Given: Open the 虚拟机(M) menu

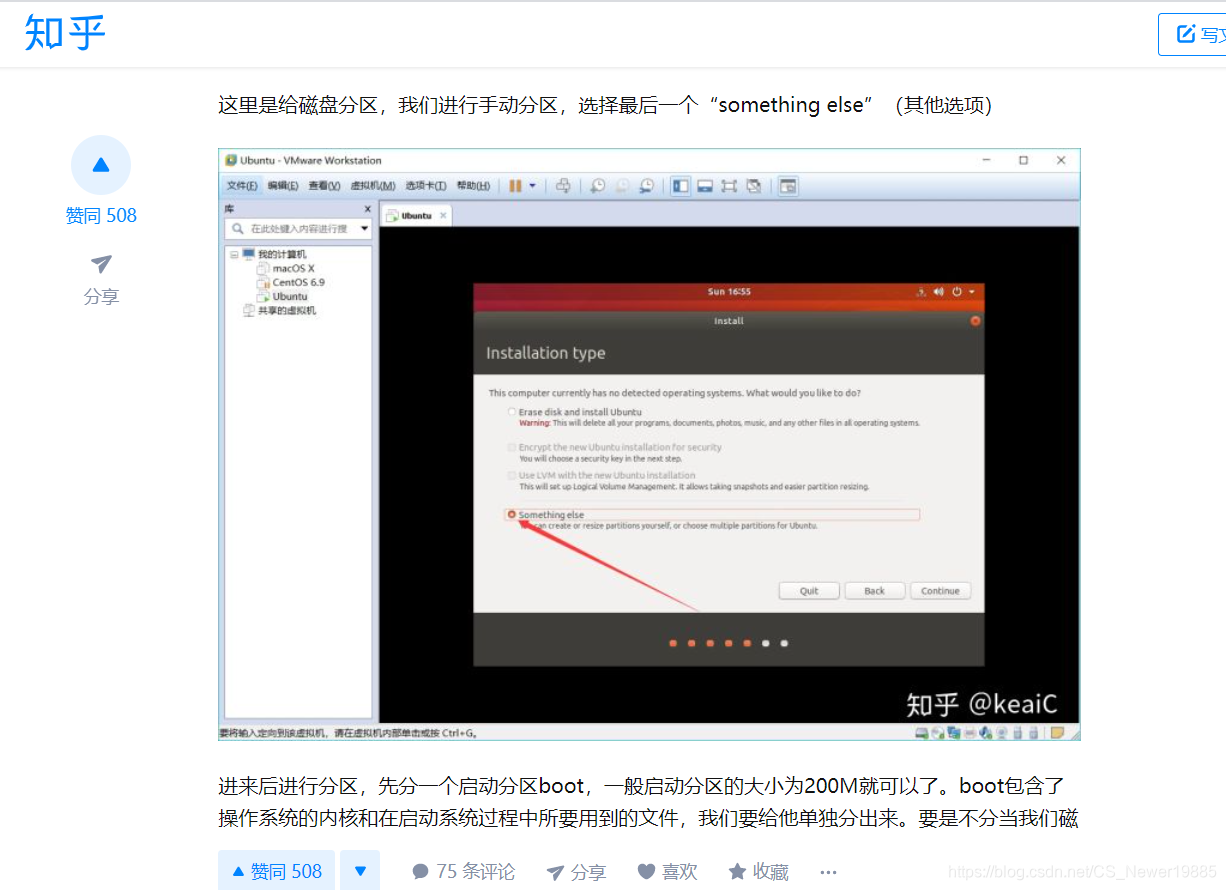Looking at the screenshot, I should click(x=372, y=186).
